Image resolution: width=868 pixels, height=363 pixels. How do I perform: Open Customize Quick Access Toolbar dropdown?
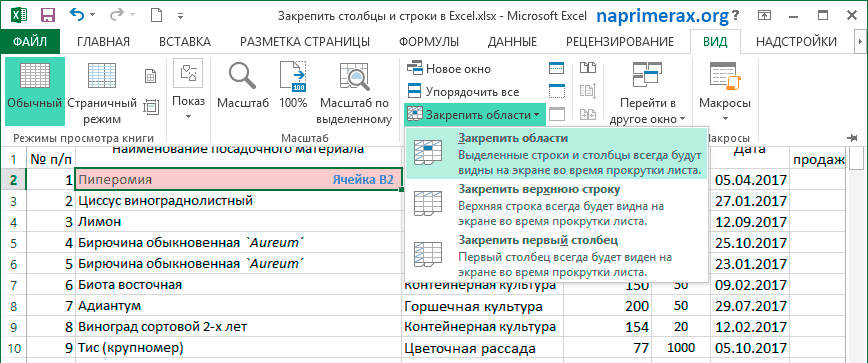pyautogui.click(x=179, y=15)
